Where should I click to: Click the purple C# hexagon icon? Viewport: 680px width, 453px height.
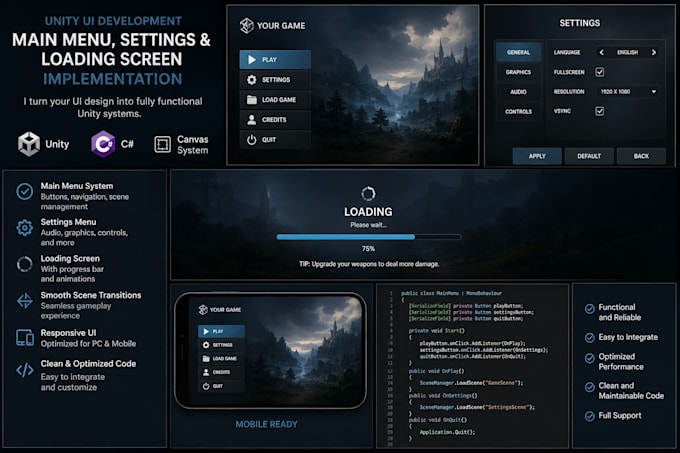[103, 144]
